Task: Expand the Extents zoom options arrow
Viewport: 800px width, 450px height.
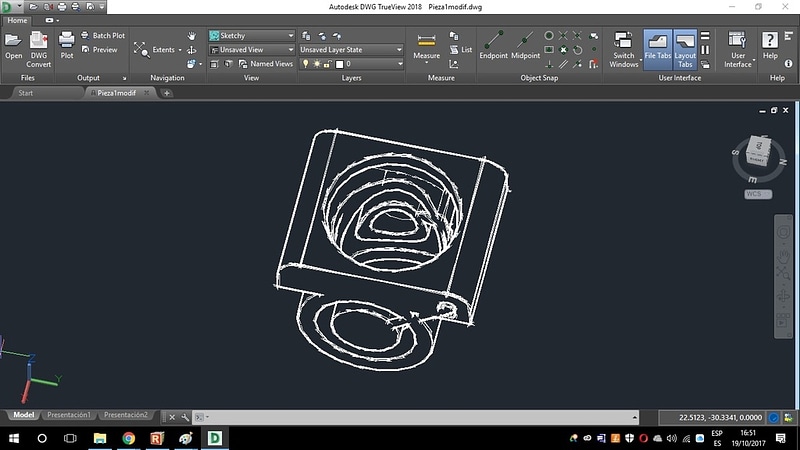Action: pyautogui.click(x=180, y=50)
